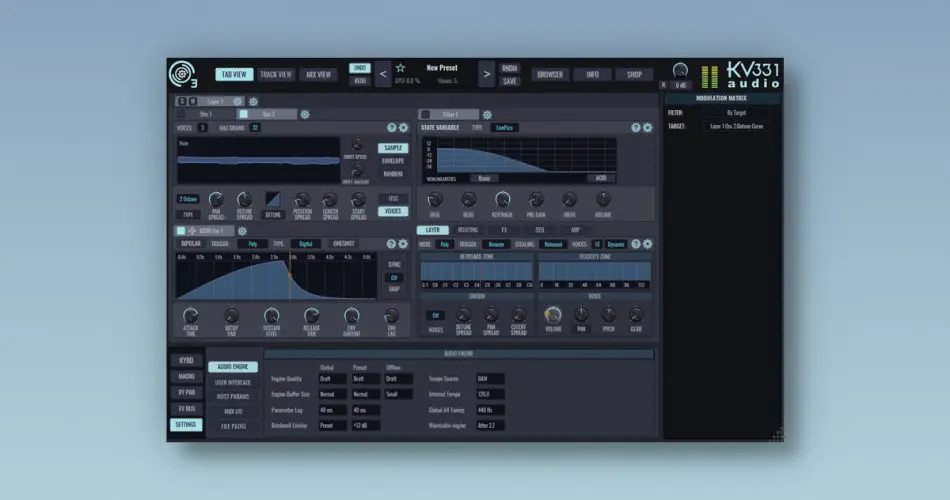Open the layer Voices Dynamic dropdown
Screen dimensions: 950x500
(616, 244)
